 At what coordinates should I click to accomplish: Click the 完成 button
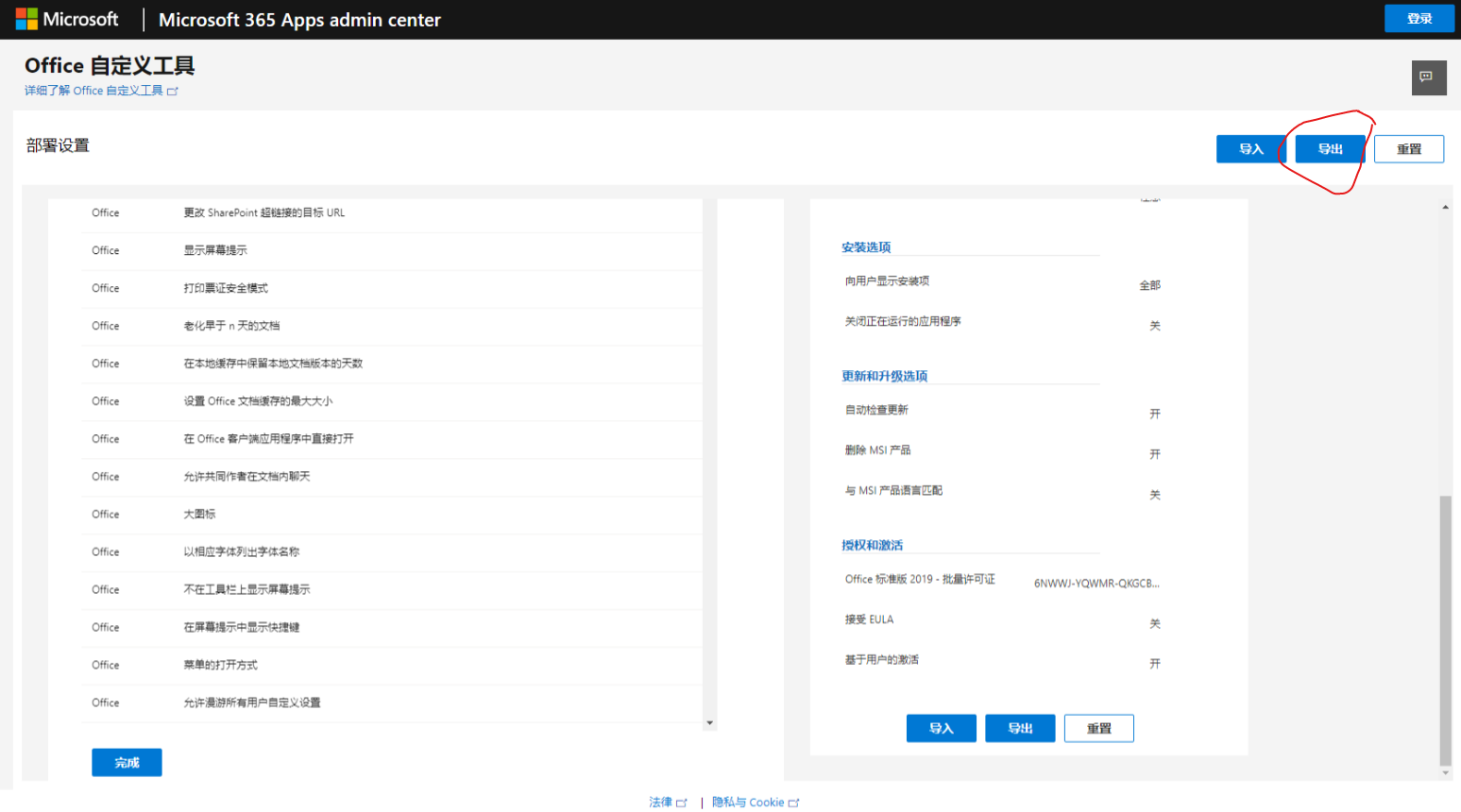pos(127,762)
